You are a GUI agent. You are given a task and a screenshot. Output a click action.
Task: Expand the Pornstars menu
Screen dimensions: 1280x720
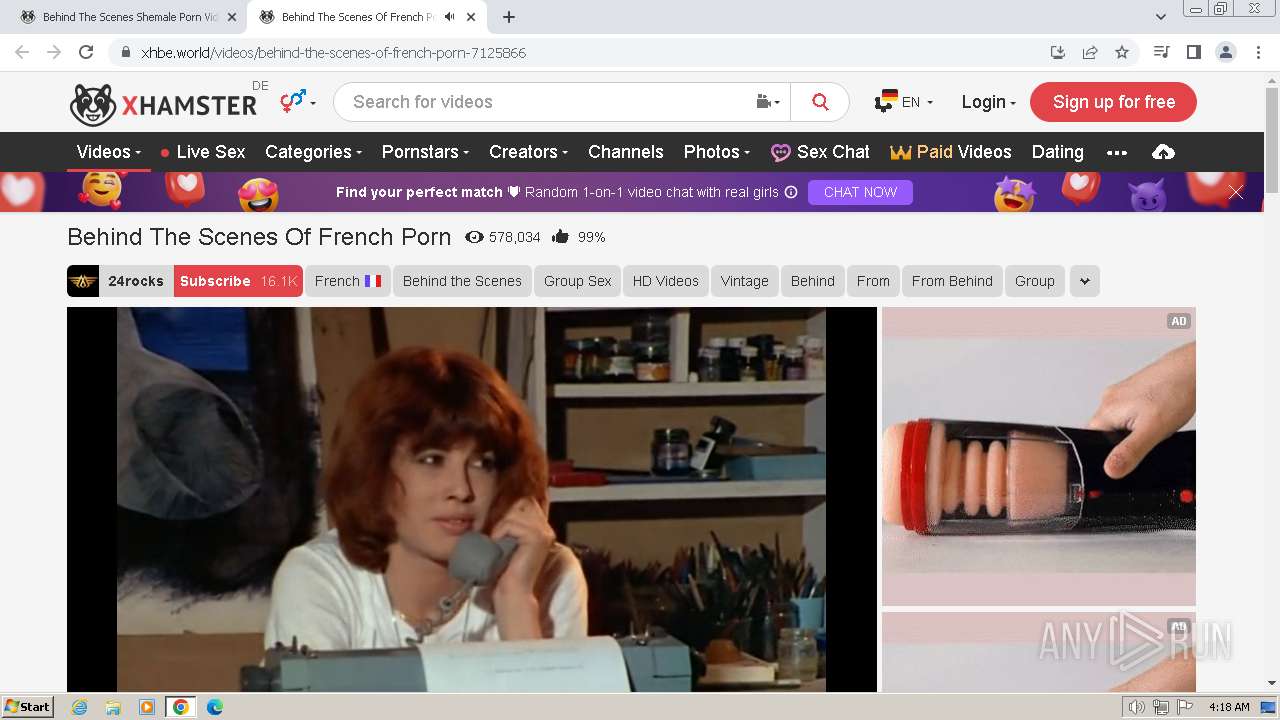[x=425, y=152]
